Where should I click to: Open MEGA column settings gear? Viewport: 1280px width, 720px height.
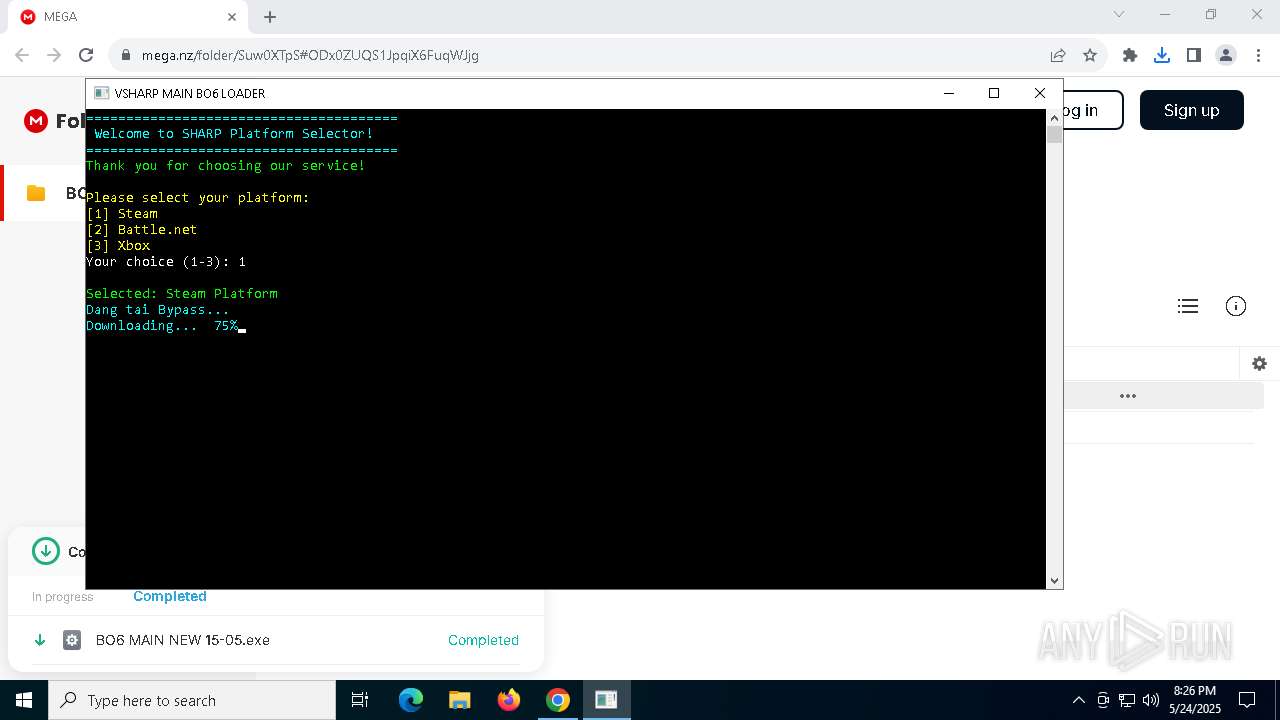coord(1259,364)
